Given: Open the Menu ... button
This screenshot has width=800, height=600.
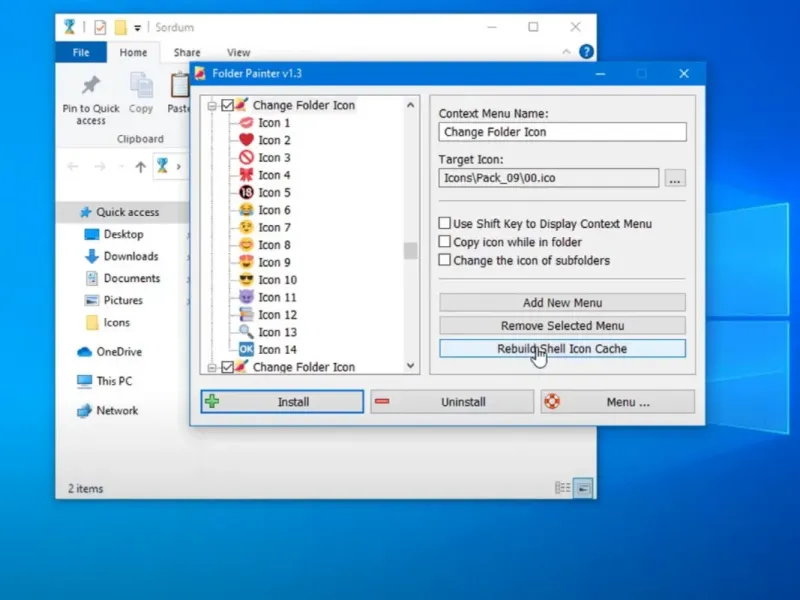Looking at the screenshot, I should [x=618, y=402].
